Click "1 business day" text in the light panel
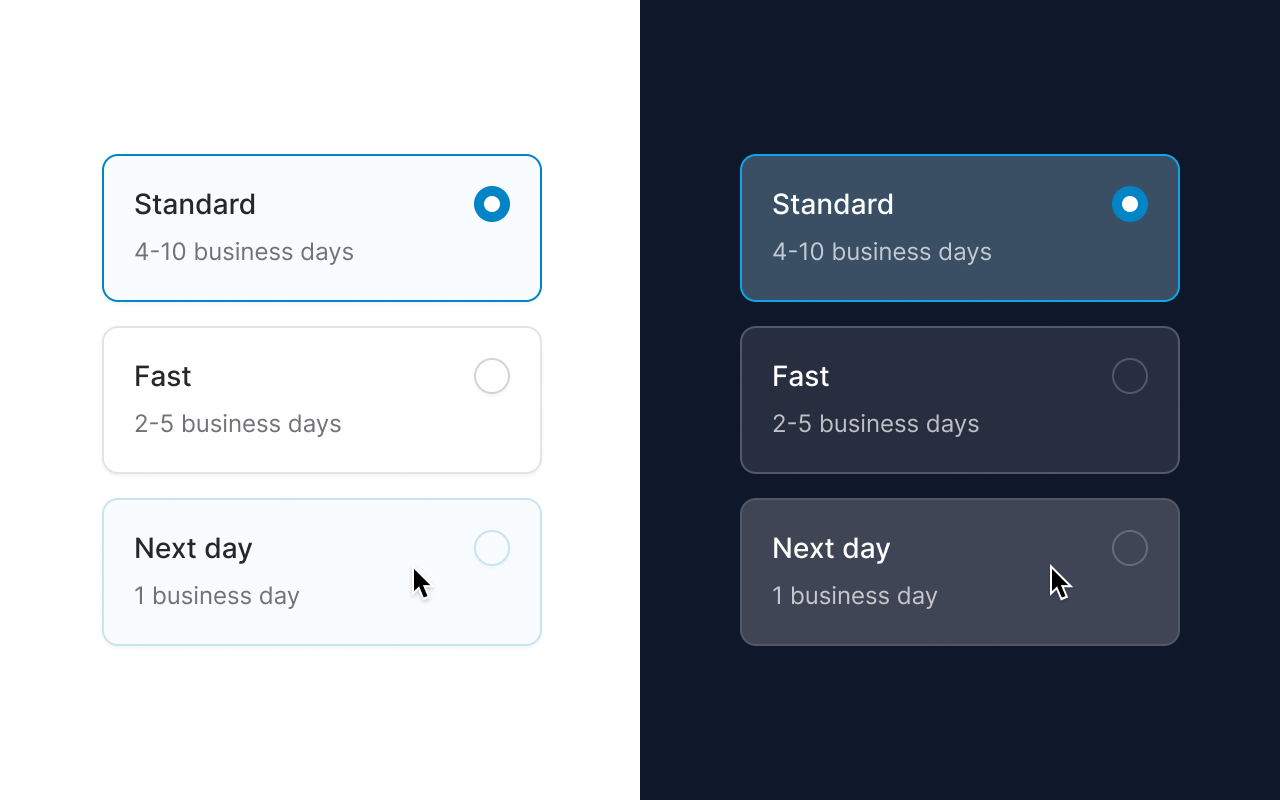The image size is (1280, 800). [x=217, y=596]
